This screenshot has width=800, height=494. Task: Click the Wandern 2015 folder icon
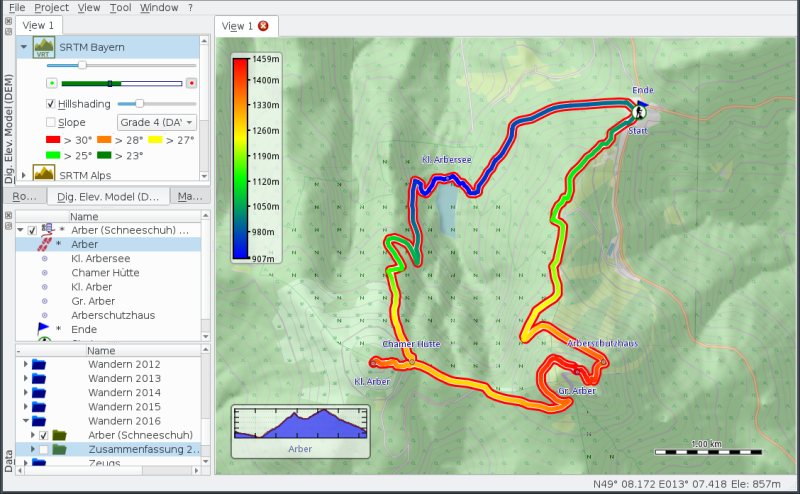tap(39, 407)
